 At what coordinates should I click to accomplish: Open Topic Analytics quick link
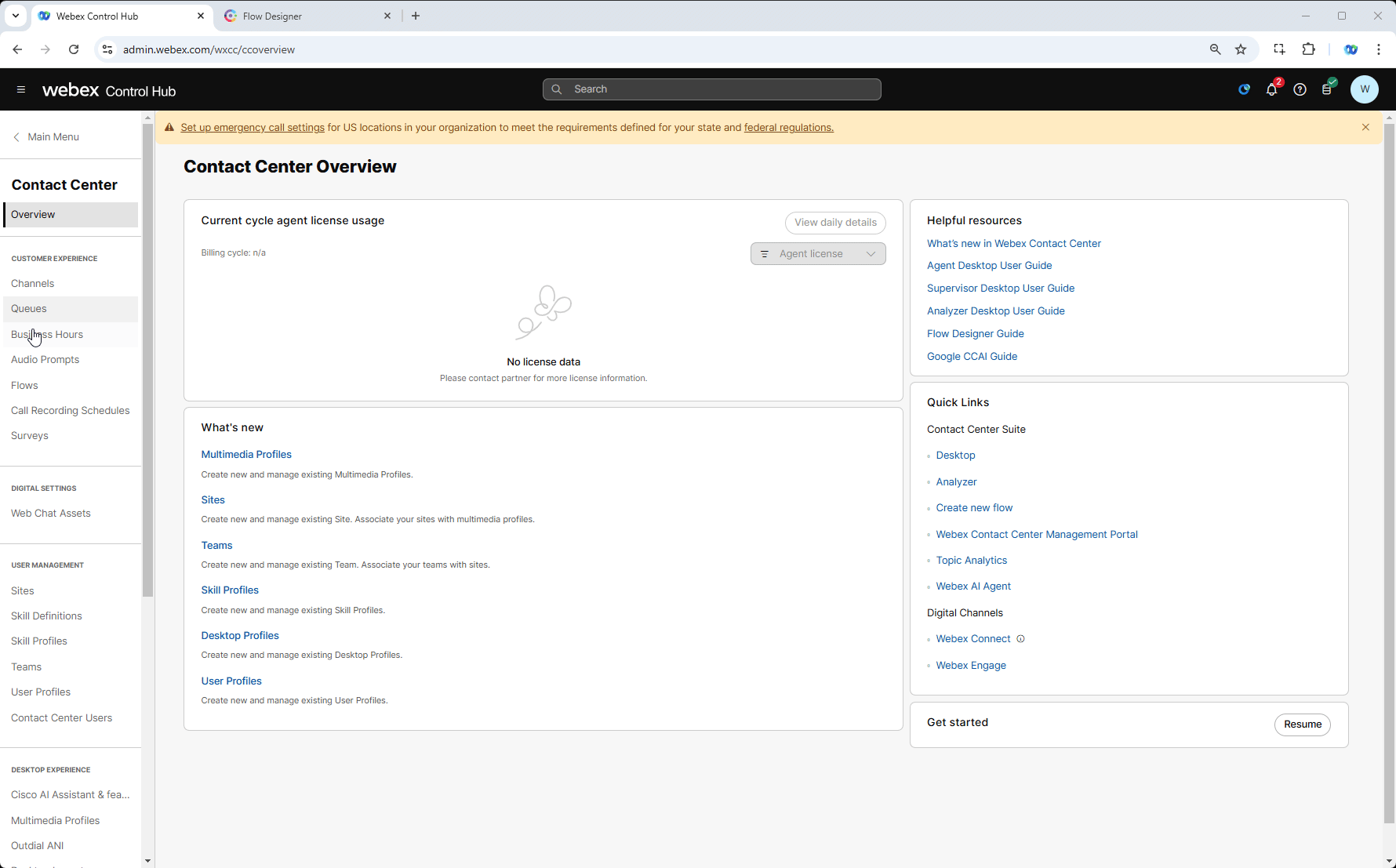click(x=972, y=561)
